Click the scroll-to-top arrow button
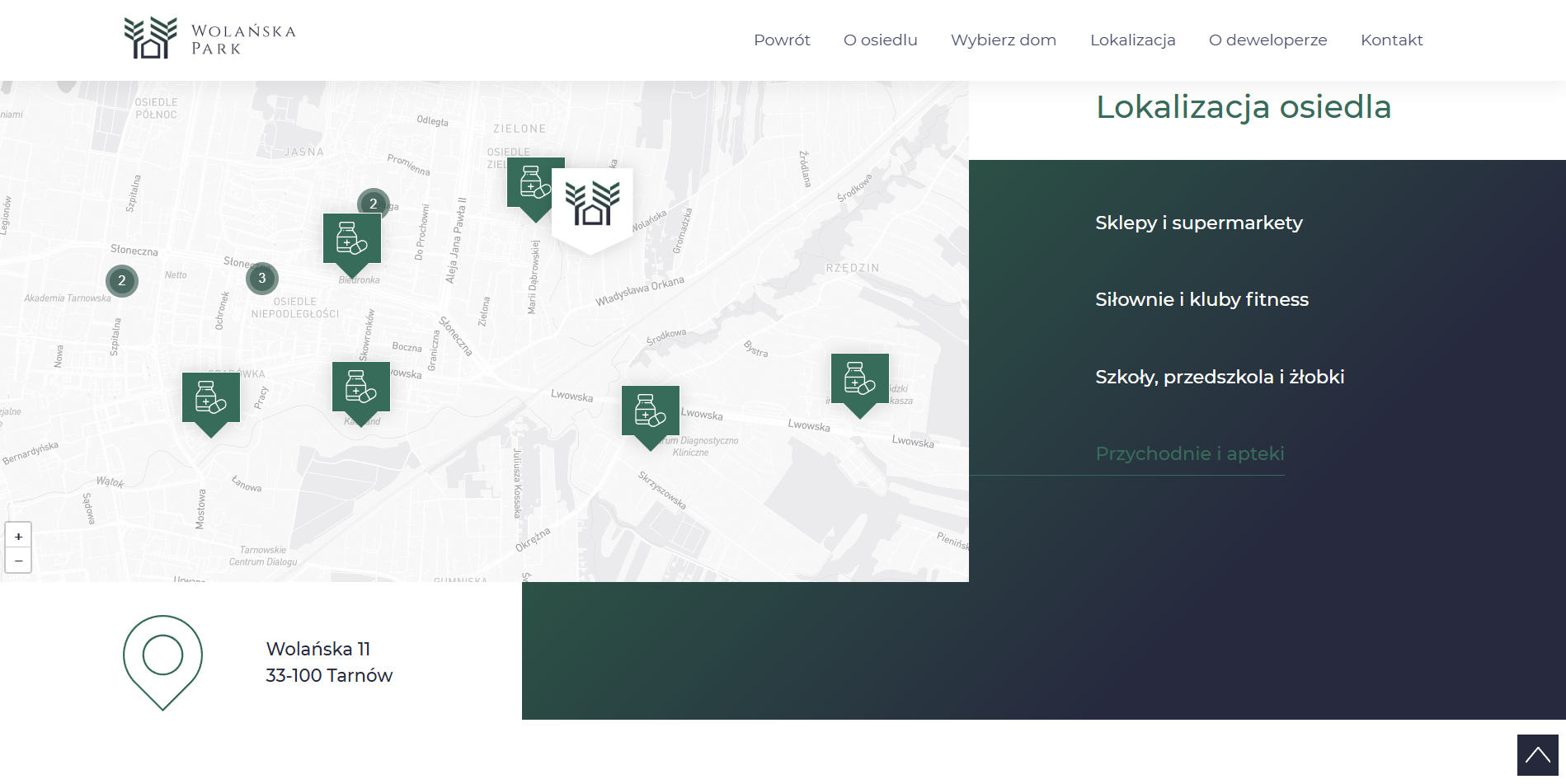This screenshot has height=784, width=1566. tap(1537, 755)
